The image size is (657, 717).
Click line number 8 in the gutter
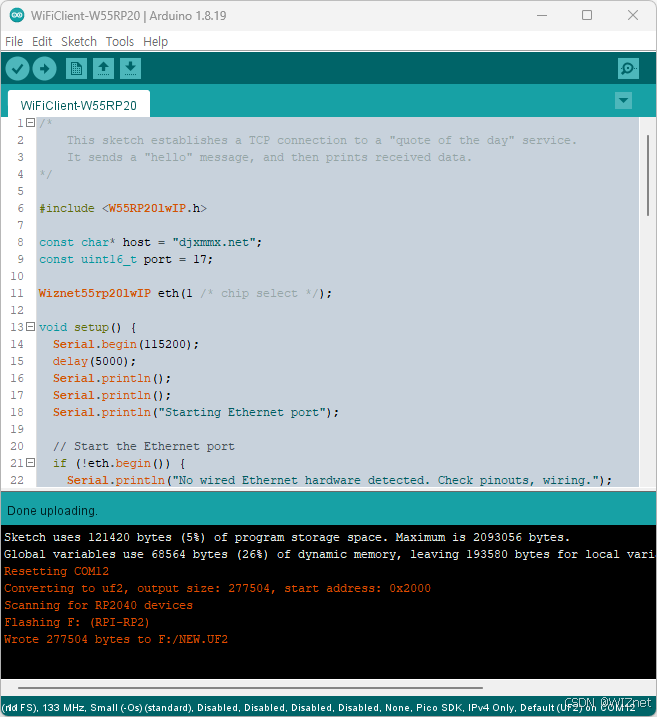21,242
